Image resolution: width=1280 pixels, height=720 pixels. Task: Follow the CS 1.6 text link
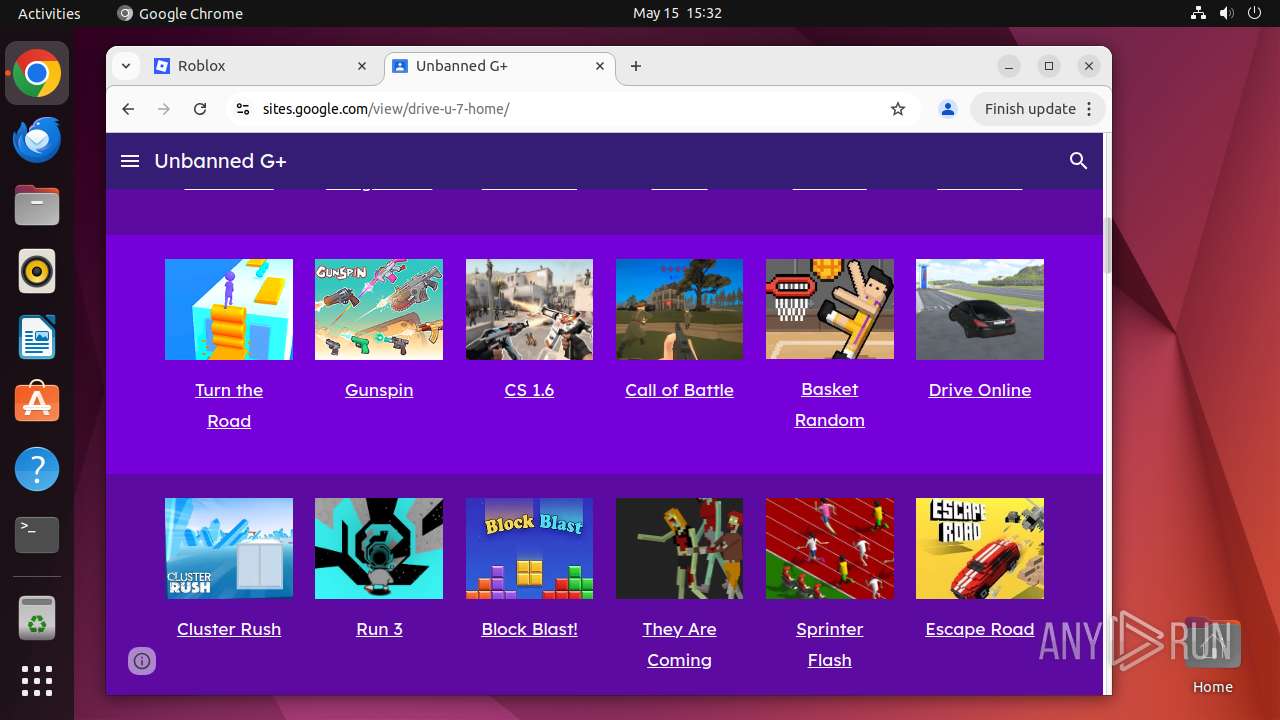pyautogui.click(x=529, y=390)
